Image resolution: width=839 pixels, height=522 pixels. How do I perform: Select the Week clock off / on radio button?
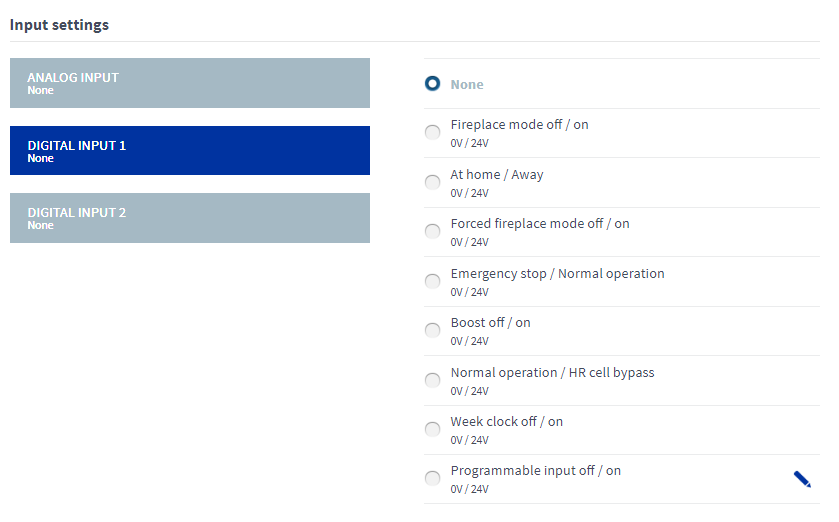(x=432, y=430)
